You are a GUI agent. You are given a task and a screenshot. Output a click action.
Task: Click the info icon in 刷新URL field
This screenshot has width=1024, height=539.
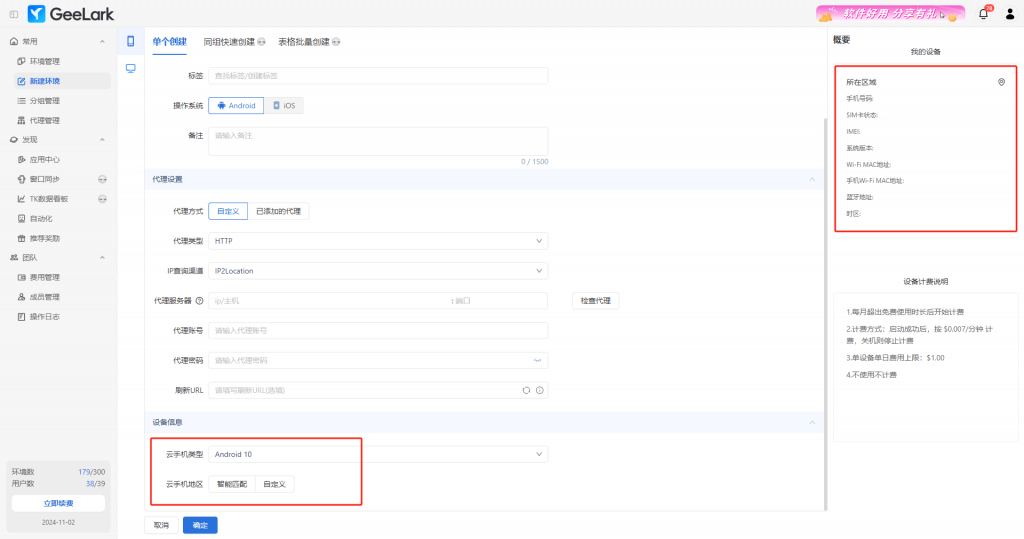coord(539,390)
